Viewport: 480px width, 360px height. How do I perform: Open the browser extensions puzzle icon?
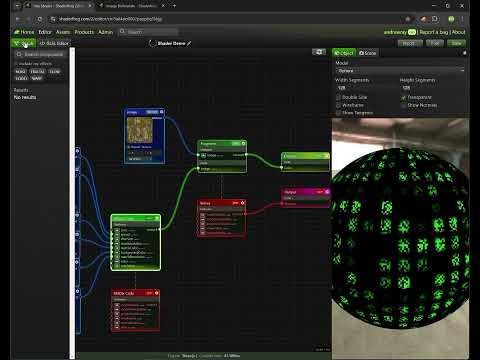pos(435,19)
